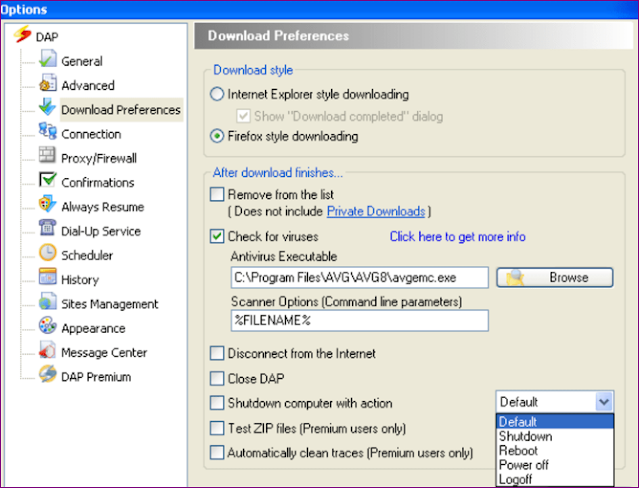Image resolution: width=639 pixels, height=488 pixels.
Task: Show the Confirmations page
Action: pyautogui.click(x=97, y=183)
